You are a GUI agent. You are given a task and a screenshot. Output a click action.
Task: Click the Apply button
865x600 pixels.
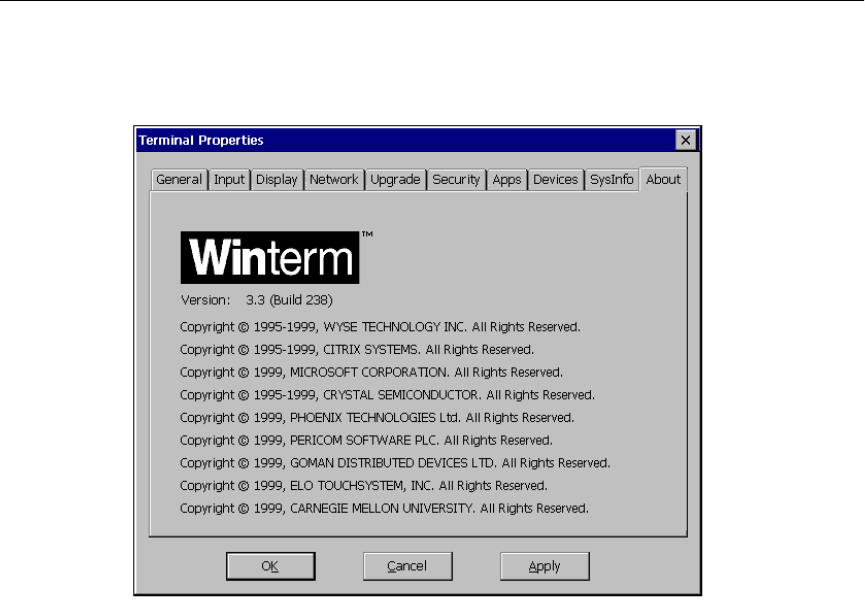click(x=544, y=566)
